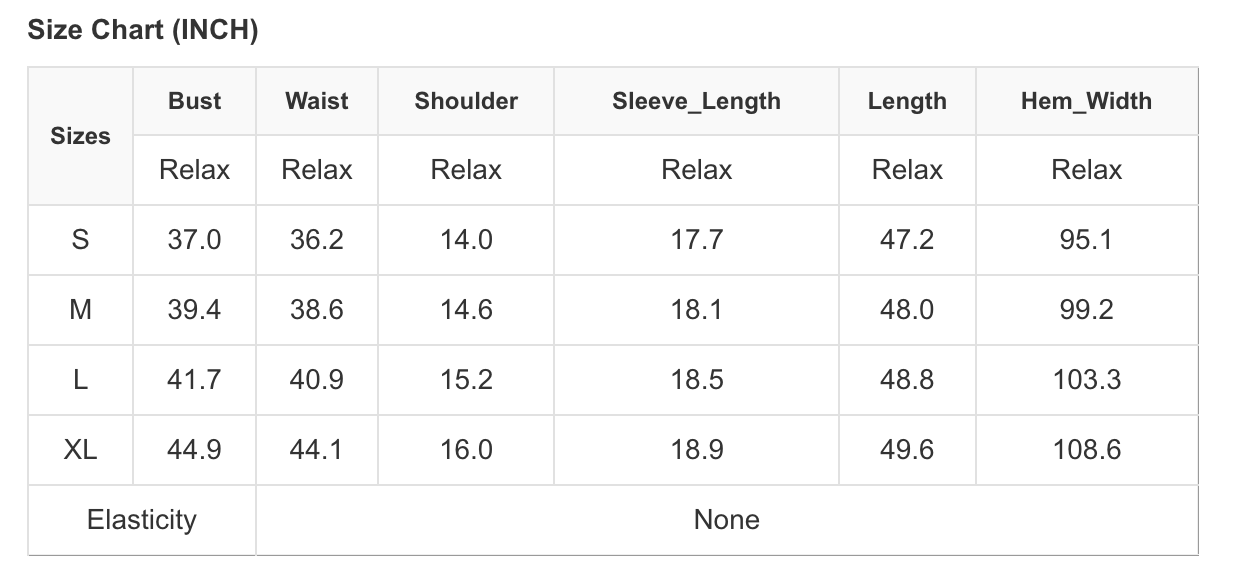The image size is (1242, 588).
Task: Select the Bust column header
Action: tap(194, 101)
